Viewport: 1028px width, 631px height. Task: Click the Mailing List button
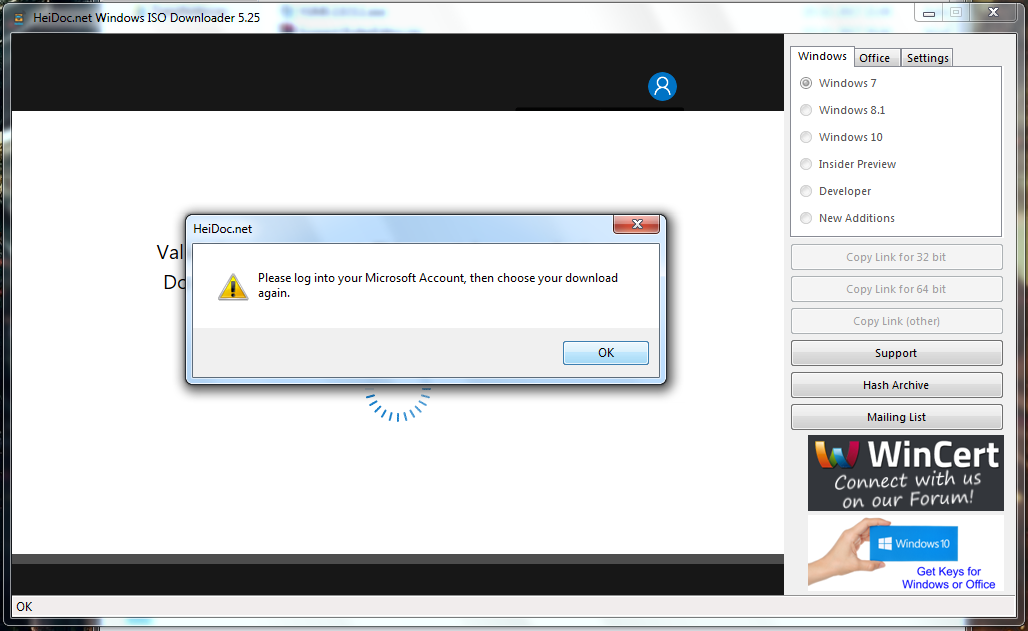click(x=896, y=417)
